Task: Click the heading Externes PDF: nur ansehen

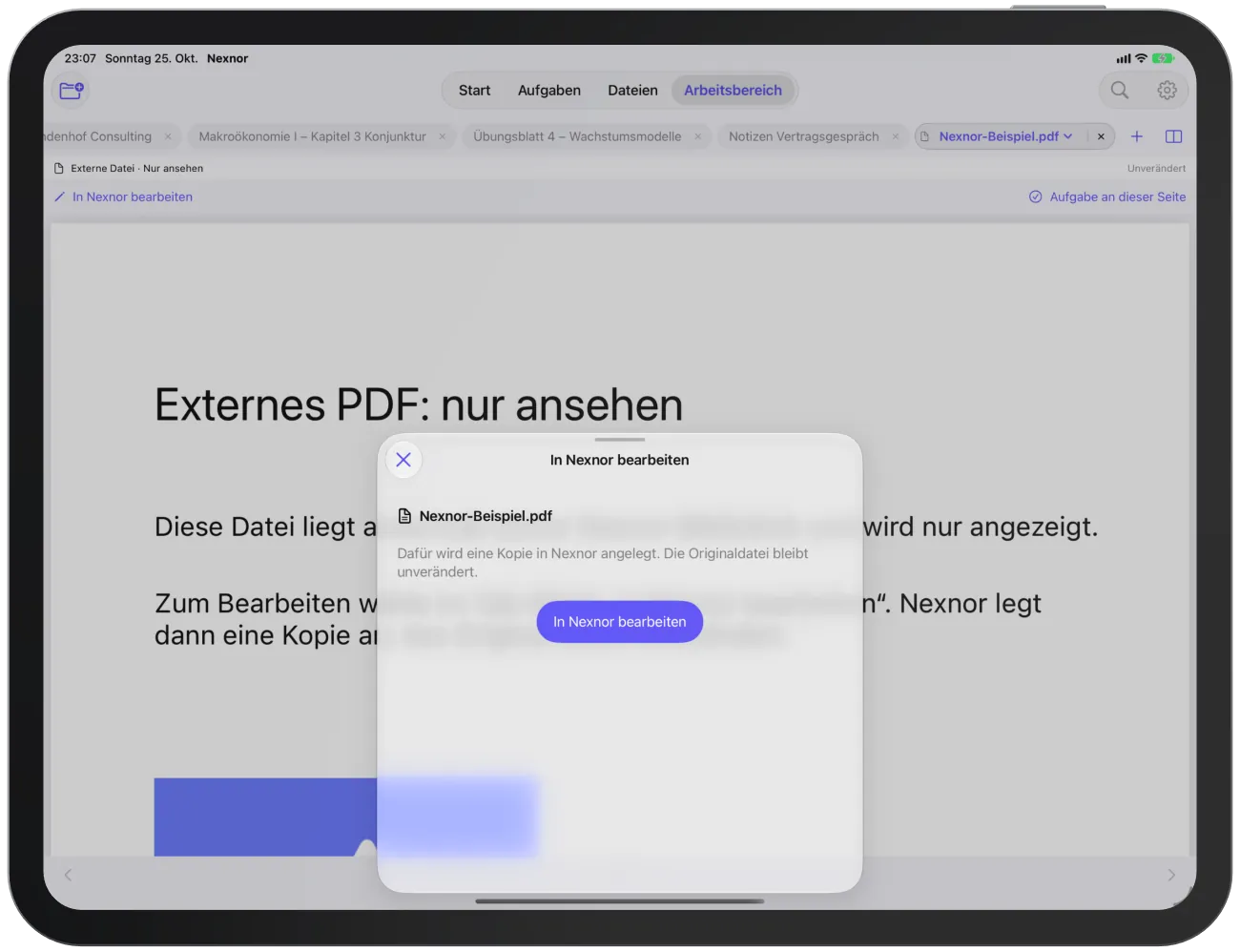Action: [419, 404]
